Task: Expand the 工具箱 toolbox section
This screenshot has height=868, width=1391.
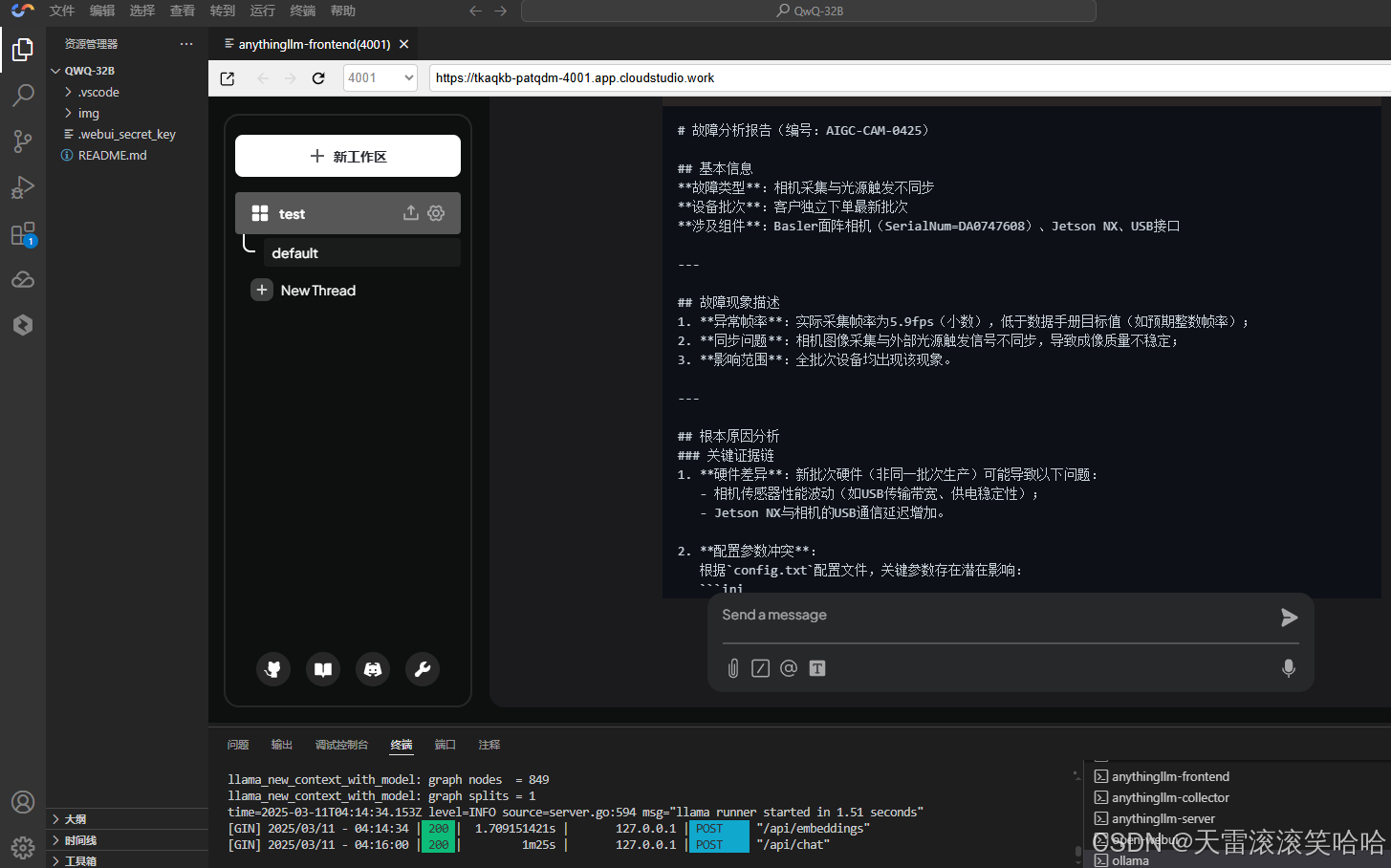Action: pyautogui.click(x=127, y=860)
